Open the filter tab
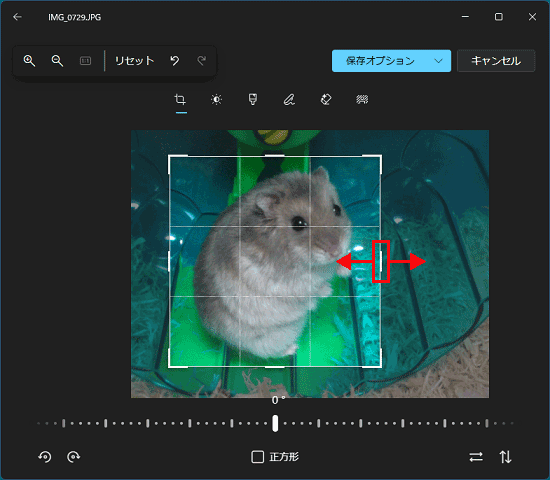Image resolution: width=550 pixels, height=480 pixels. click(253, 100)
